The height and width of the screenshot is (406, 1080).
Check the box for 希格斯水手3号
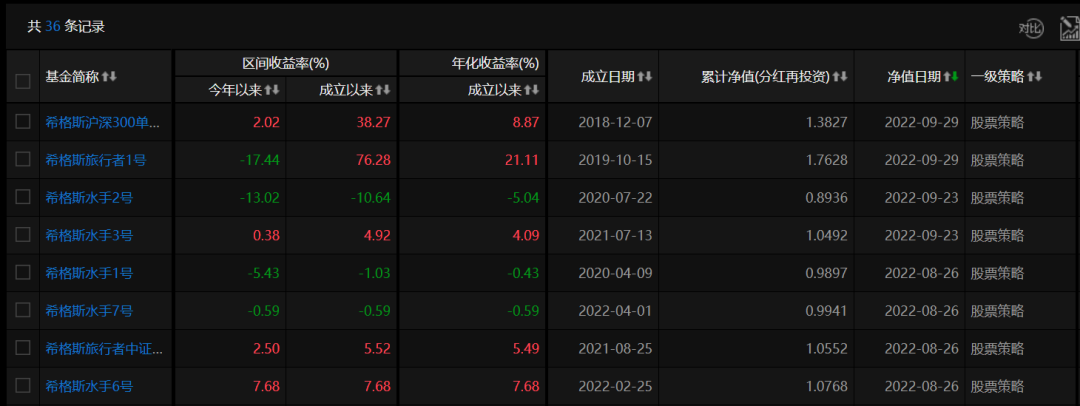23,234
